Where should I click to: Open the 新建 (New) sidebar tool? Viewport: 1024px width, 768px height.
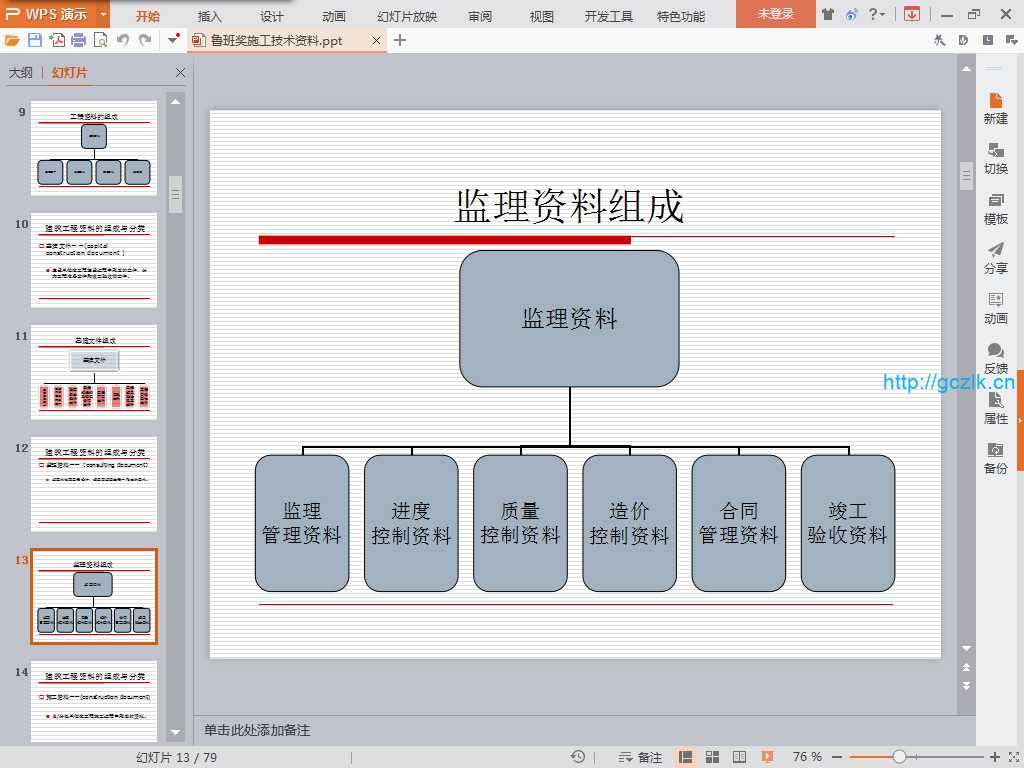[995, 108]
